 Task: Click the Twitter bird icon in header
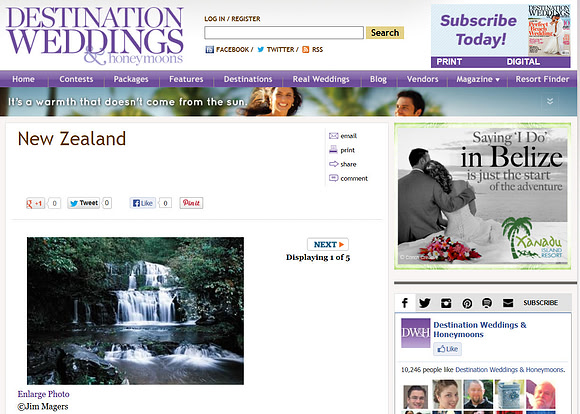coord(261,50)
